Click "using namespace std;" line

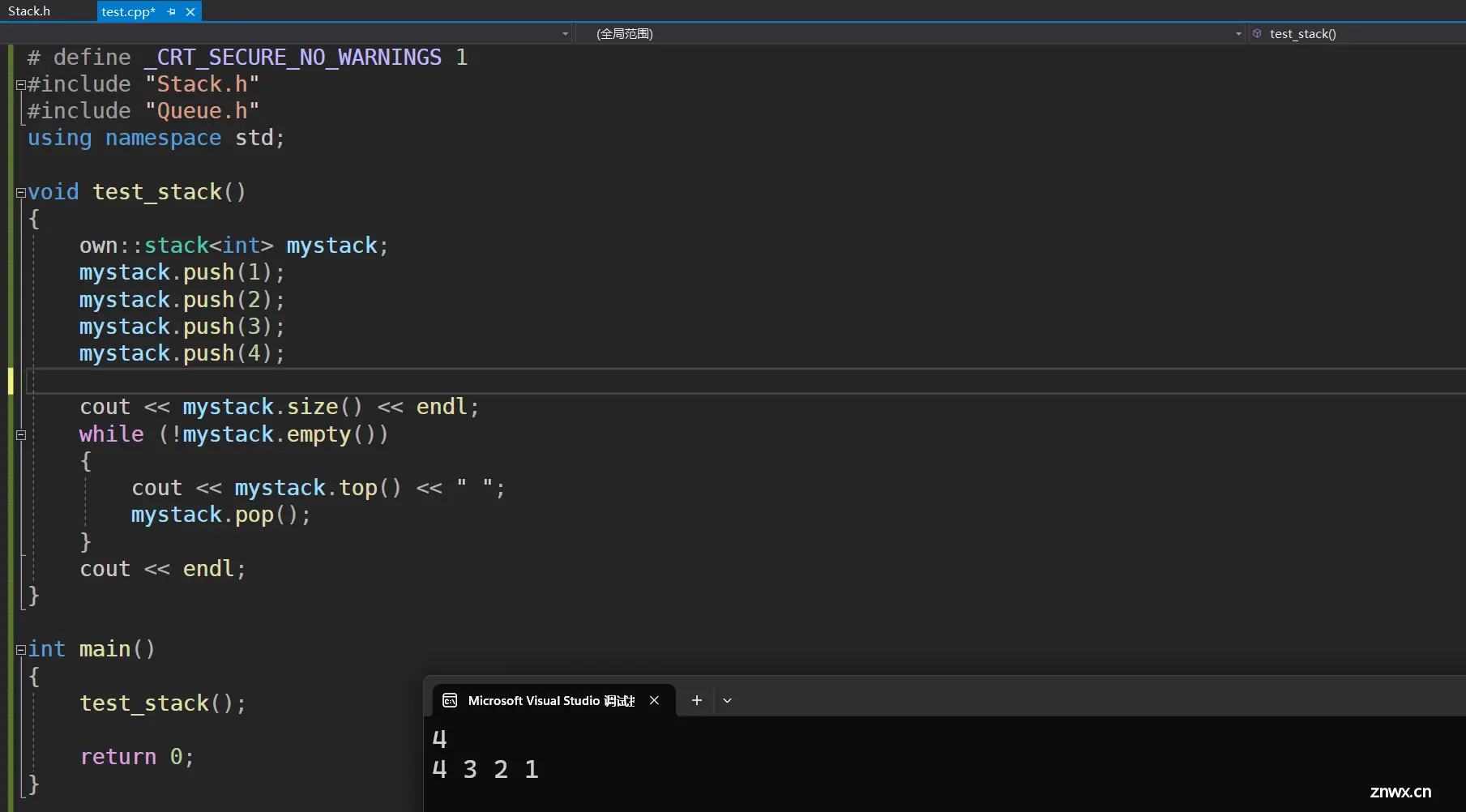pos(156,138)
